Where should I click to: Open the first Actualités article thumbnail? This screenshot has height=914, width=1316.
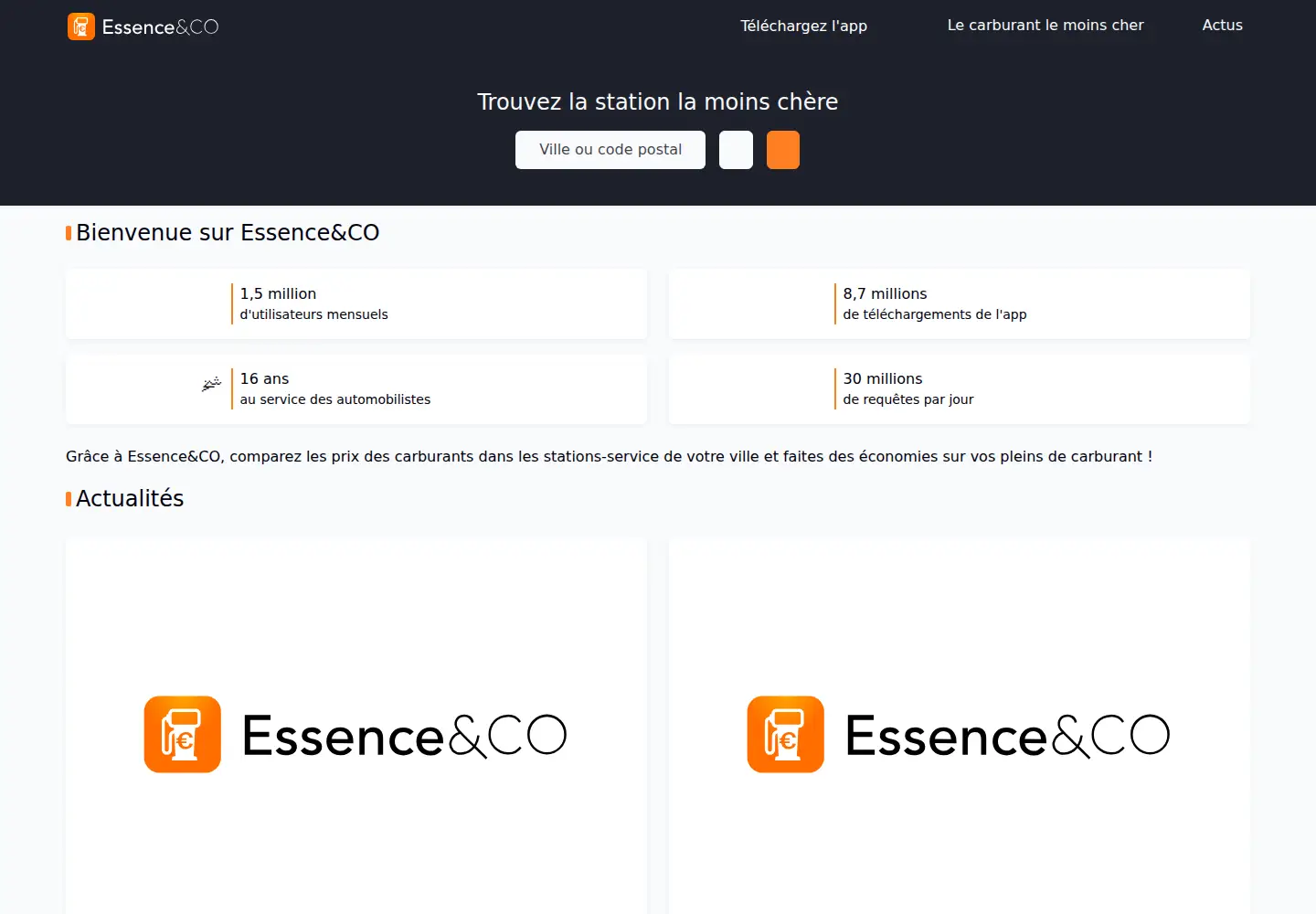coord(356,735)
